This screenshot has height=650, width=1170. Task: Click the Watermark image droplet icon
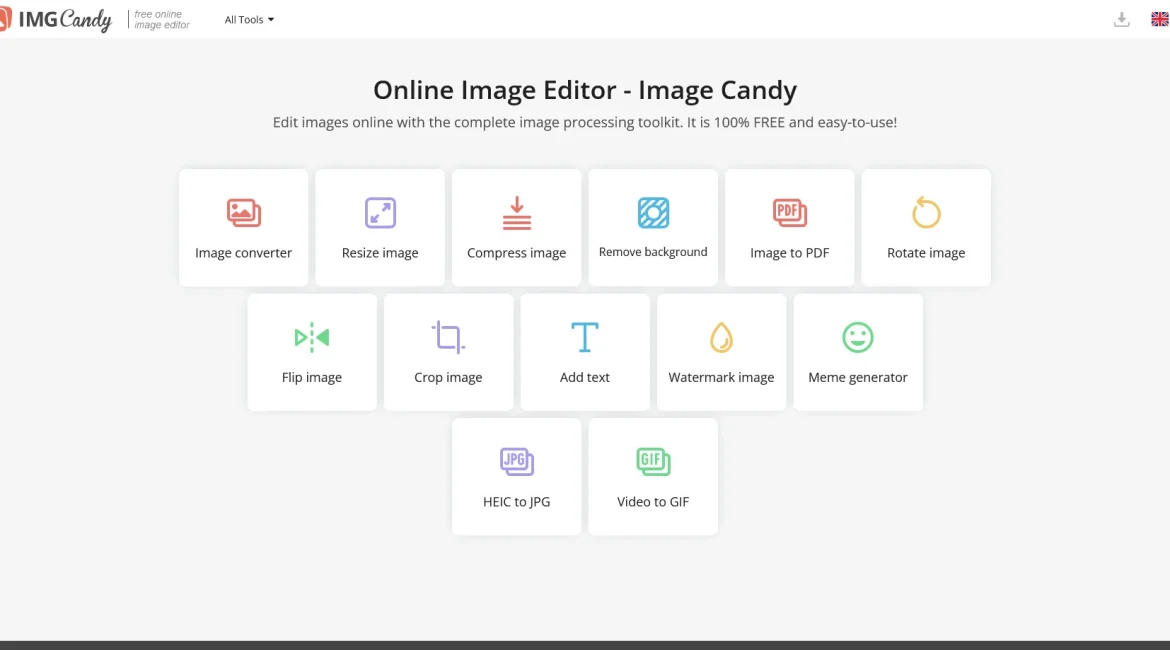[x=722, y=337]
